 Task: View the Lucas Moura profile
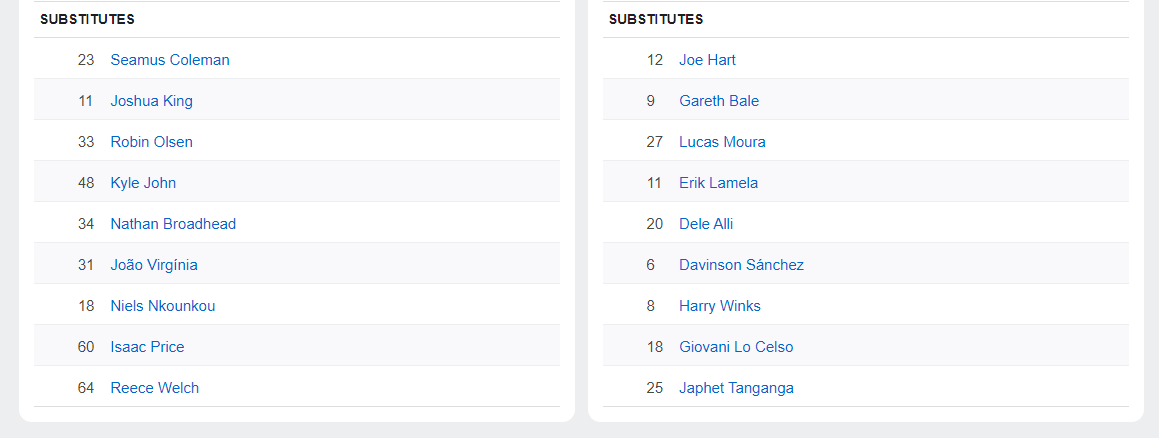point(722,142)
